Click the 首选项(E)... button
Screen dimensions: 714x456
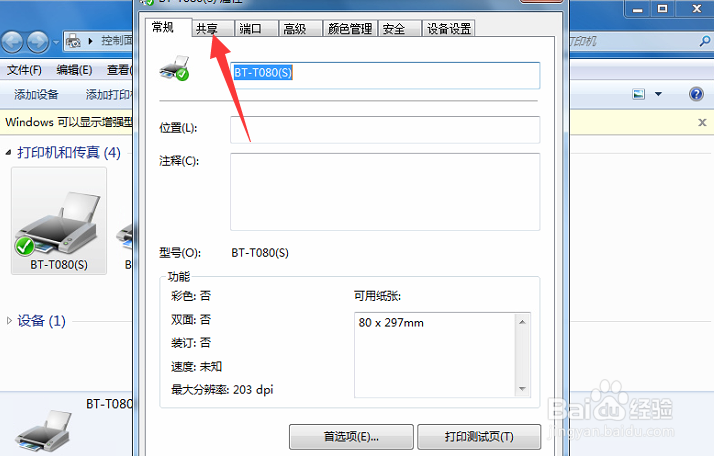pos(351,437)
